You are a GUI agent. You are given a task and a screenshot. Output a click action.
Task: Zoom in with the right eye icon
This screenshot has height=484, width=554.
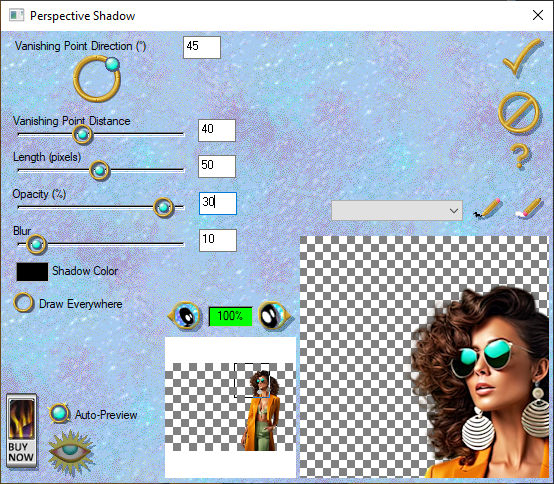pyautogui.click(x=275, y=315)
